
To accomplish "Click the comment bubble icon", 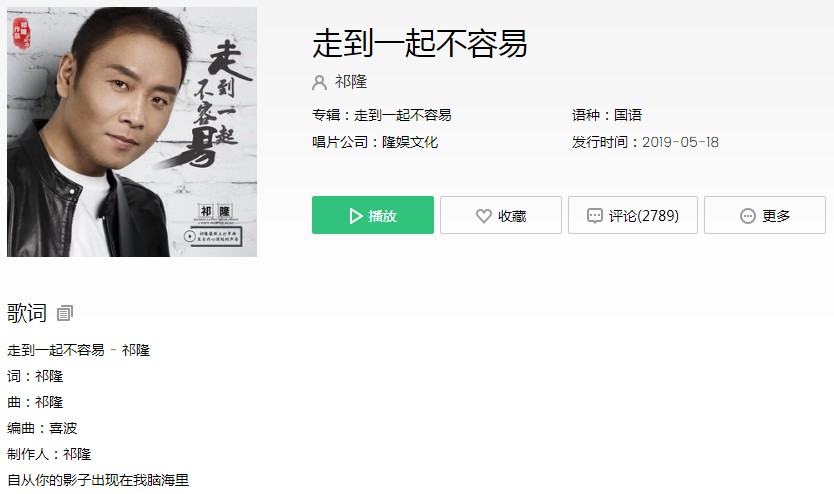I will [x=594, y=215].
